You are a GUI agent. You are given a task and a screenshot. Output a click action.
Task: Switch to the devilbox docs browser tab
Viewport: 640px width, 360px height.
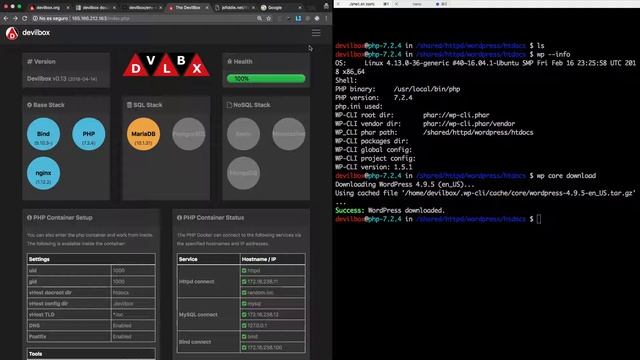click(95, 7)
